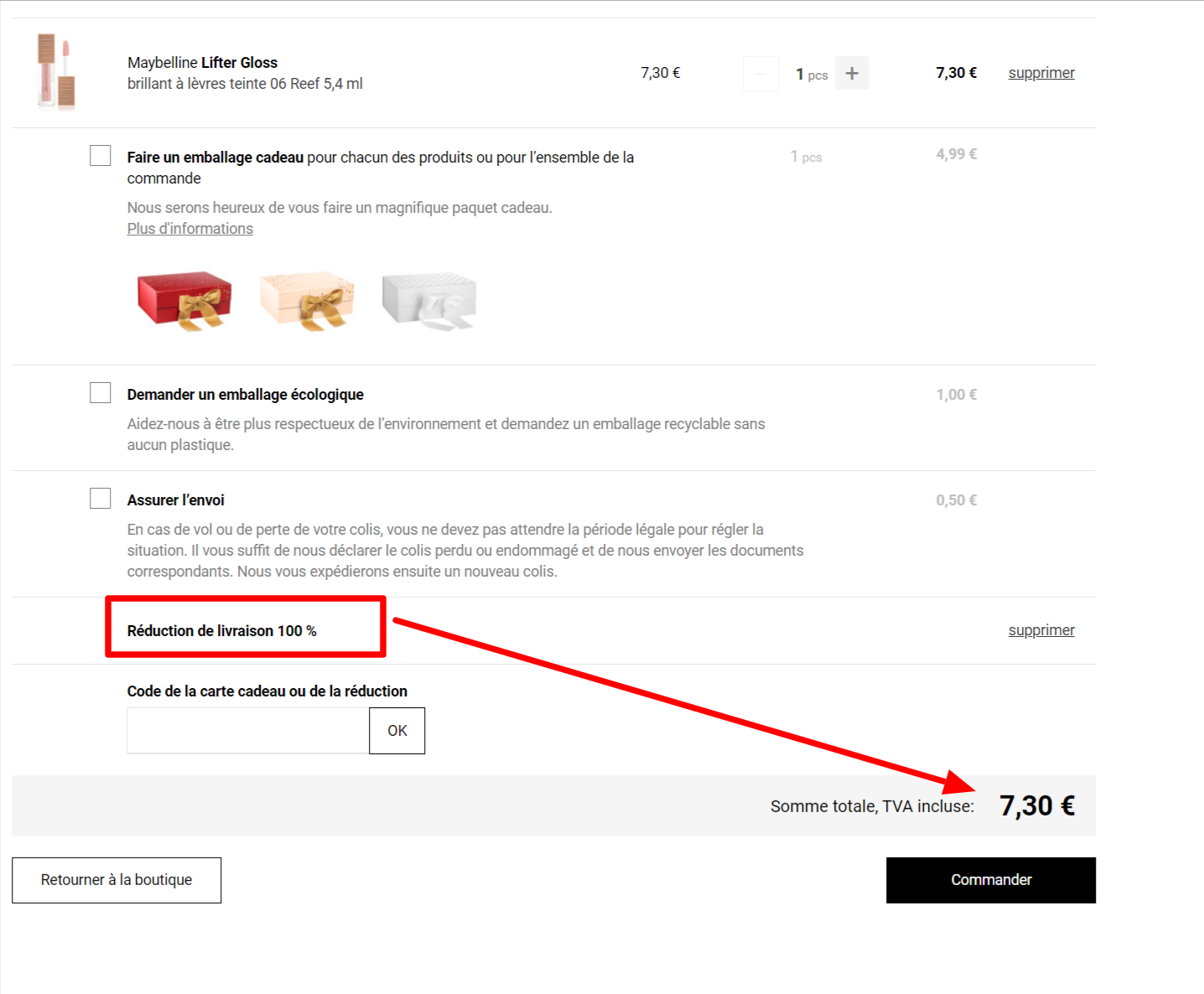Click the Maybelline Lifter Gloss product name
This screenshot has width=1204, height=994.
(202, 63)
